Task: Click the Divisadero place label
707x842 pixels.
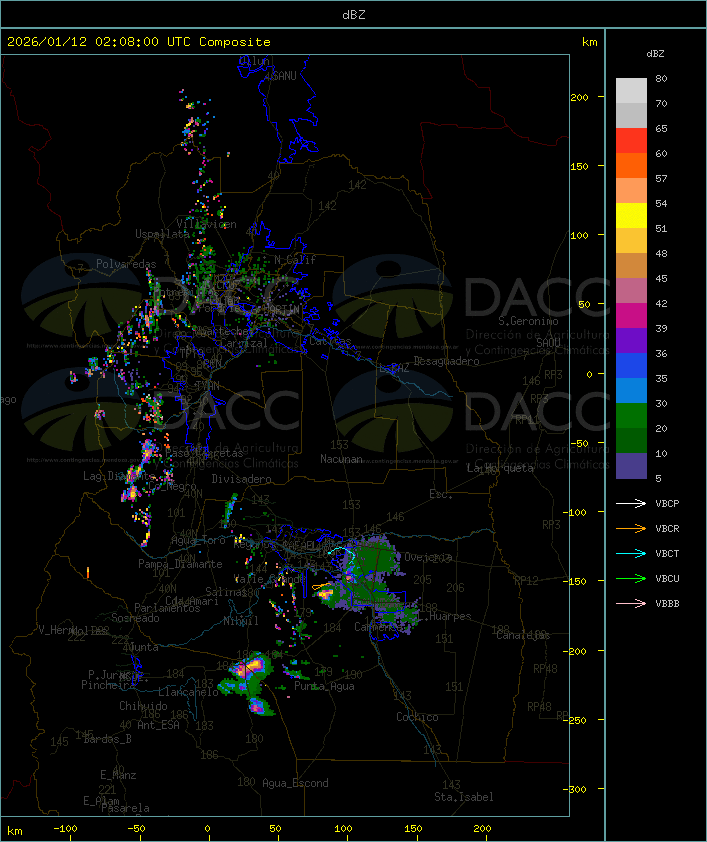Action: coord(241,478)
